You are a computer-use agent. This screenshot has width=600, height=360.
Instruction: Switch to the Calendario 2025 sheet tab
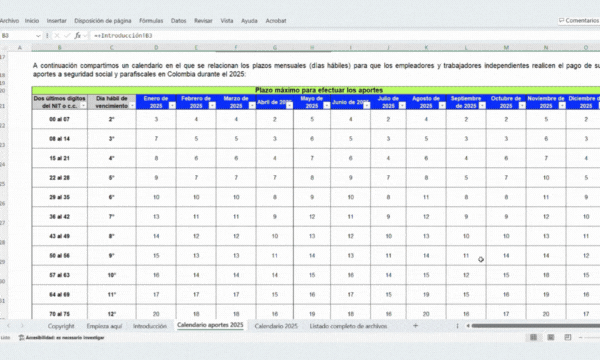pos(276,326)
